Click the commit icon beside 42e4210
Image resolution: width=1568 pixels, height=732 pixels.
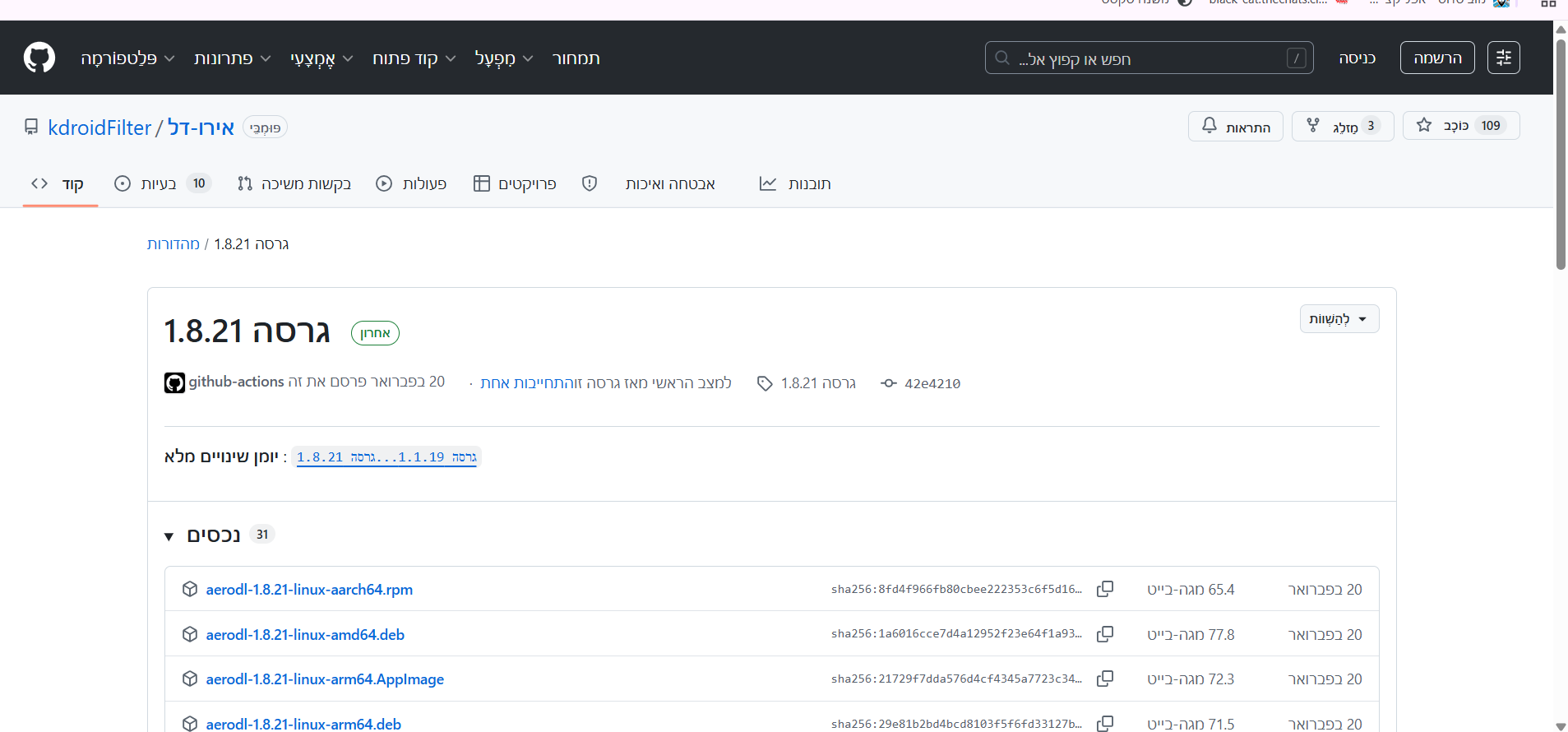[888, 383]
